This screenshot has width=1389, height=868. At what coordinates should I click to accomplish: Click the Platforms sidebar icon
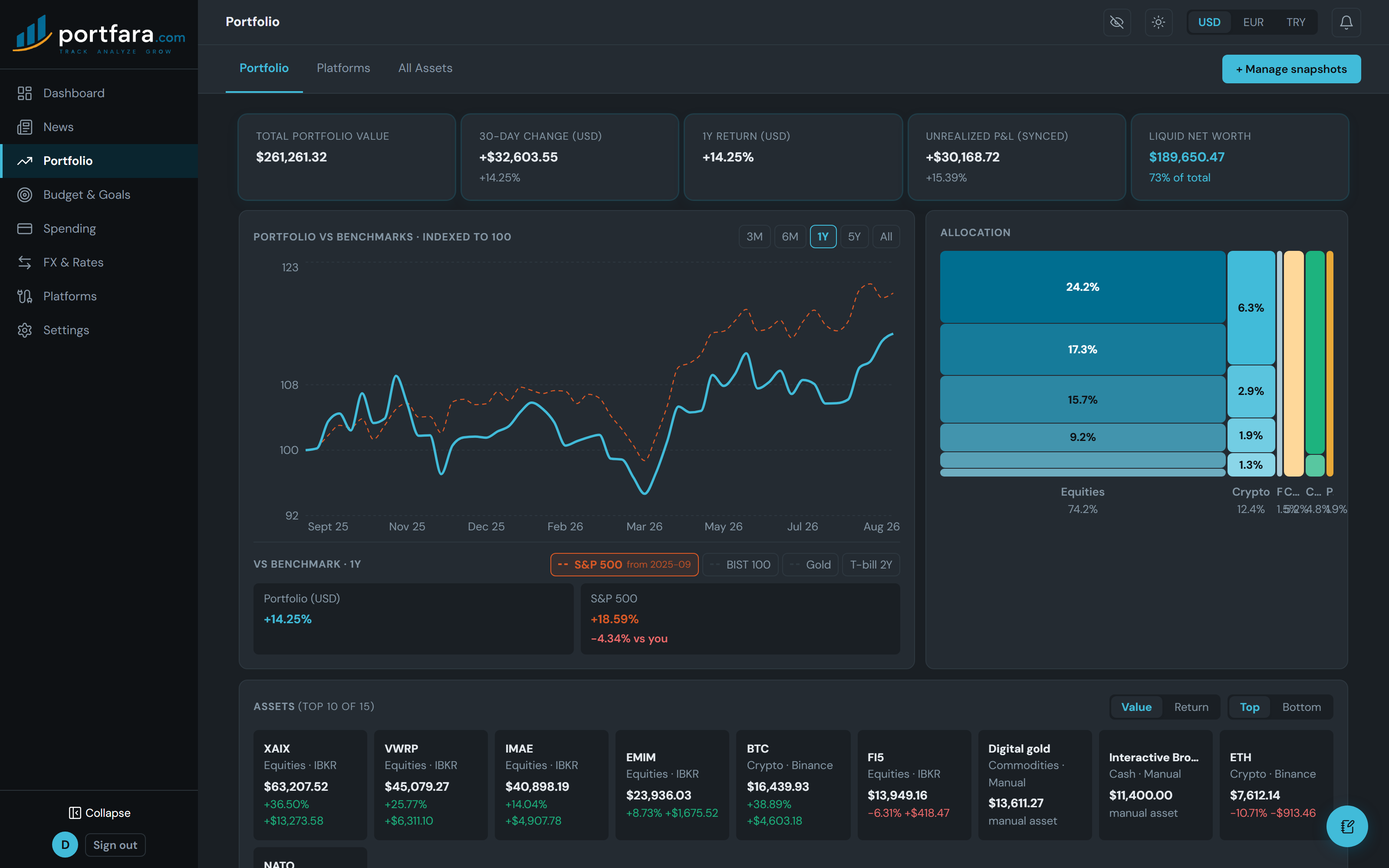(x=25, y=296)
